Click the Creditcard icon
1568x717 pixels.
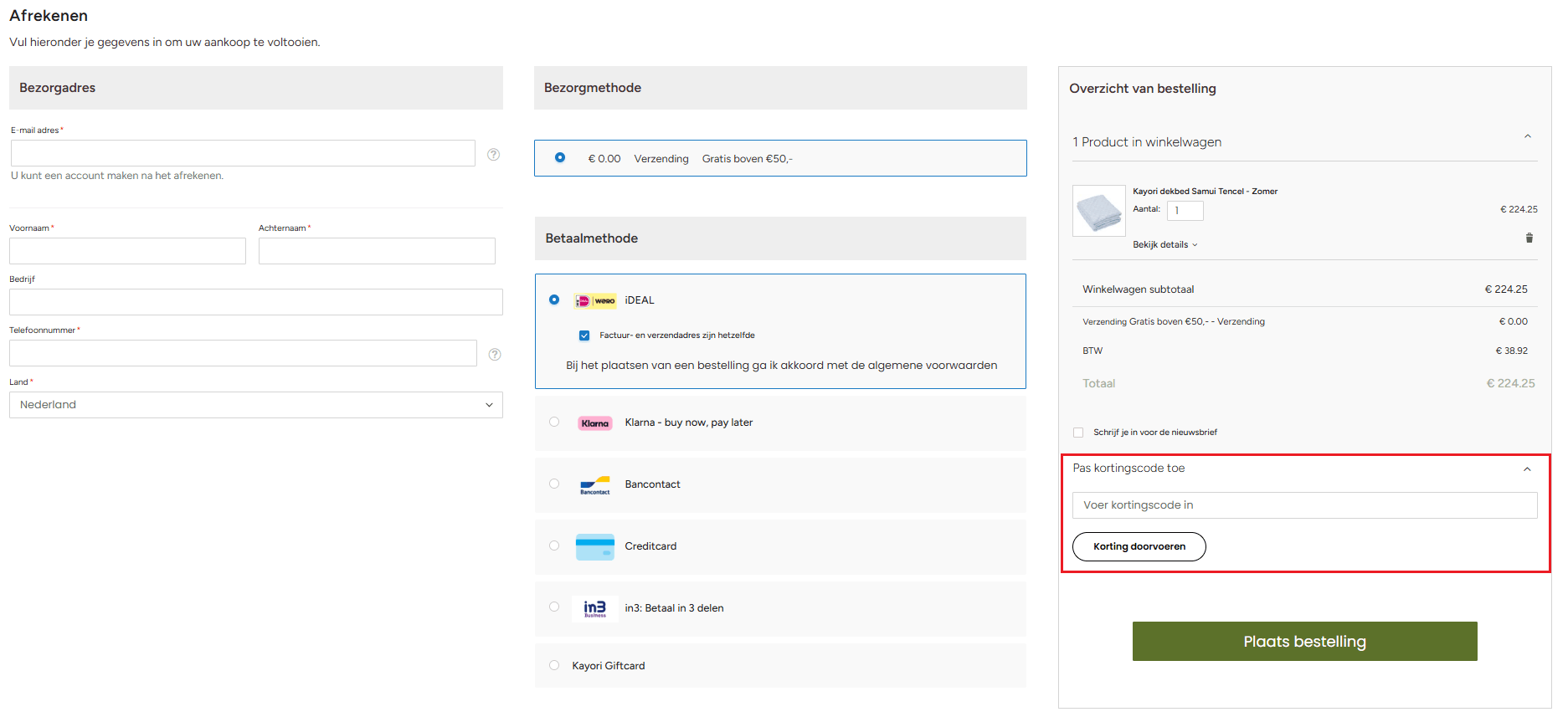point(595,546)
